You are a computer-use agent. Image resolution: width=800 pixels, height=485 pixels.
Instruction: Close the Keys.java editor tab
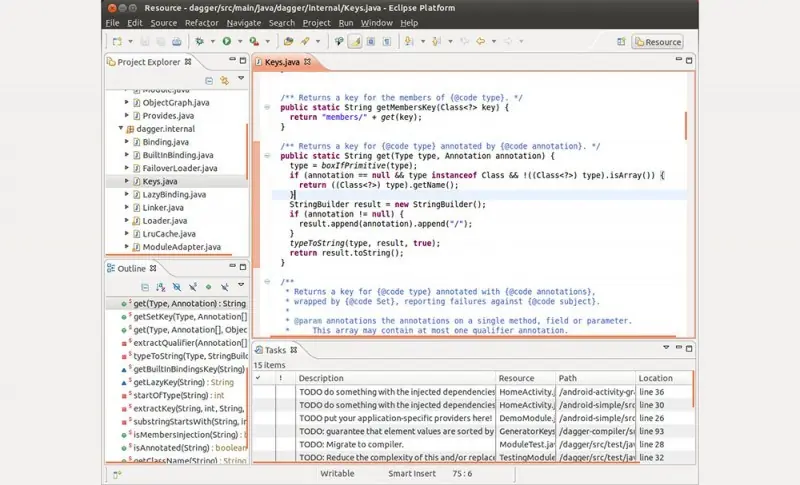(x=307, y=62)
